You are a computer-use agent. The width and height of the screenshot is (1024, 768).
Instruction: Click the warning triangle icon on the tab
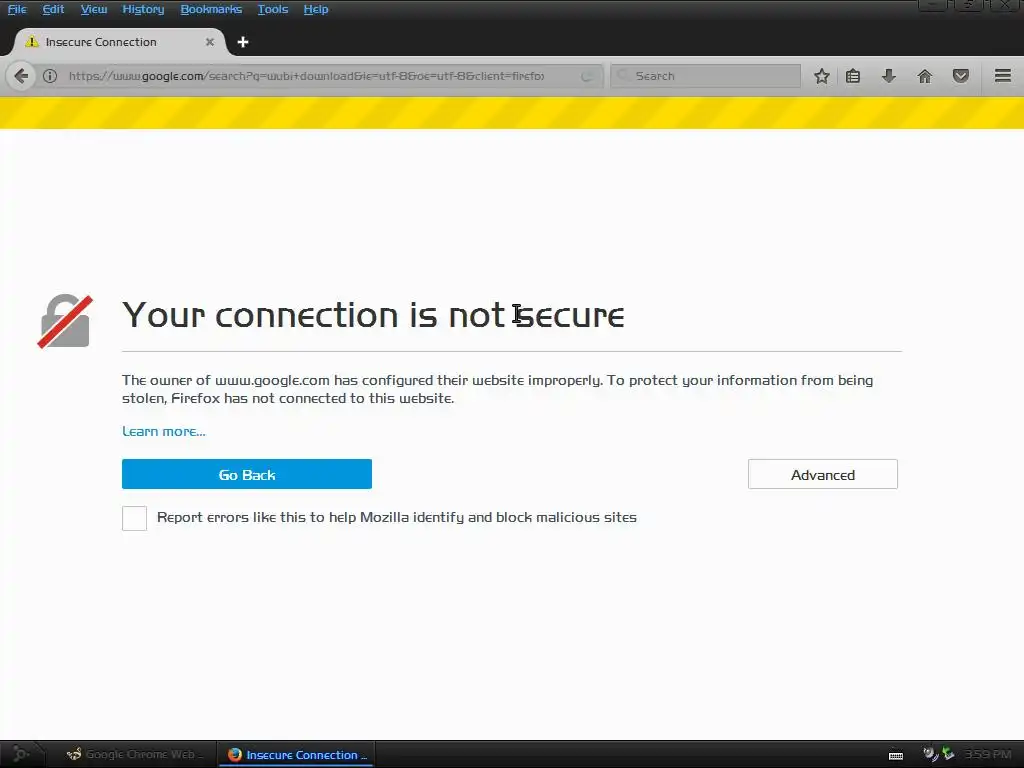click(31, 42)
